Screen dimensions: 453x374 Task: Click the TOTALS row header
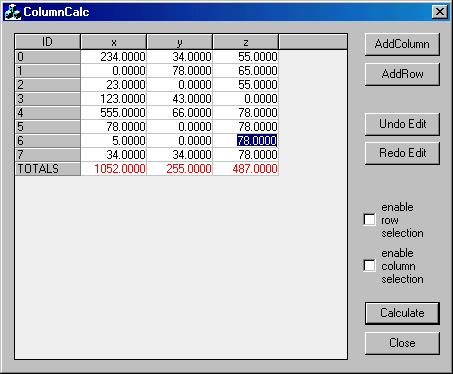[x=48, y=169]
